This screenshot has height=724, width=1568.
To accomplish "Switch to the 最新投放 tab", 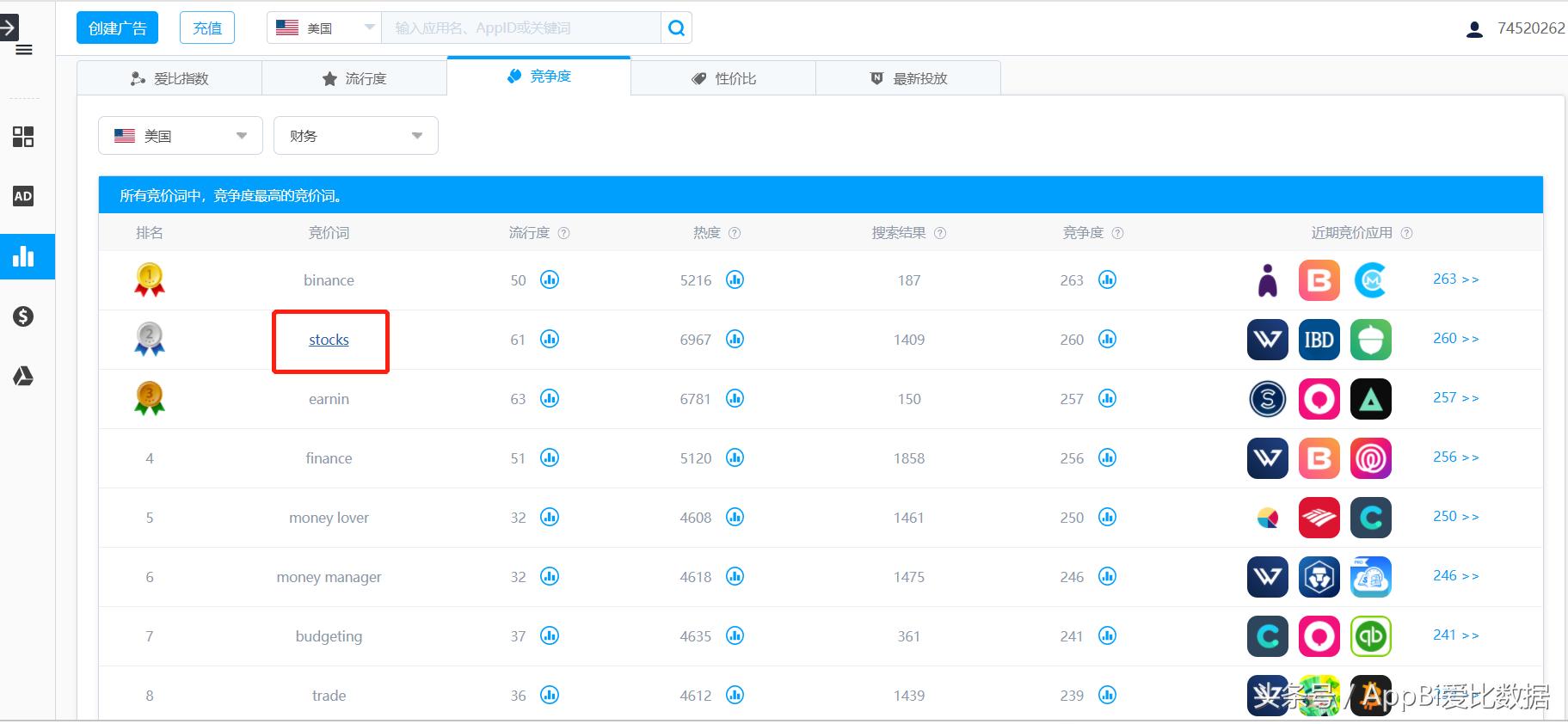I will pos(908,78).
